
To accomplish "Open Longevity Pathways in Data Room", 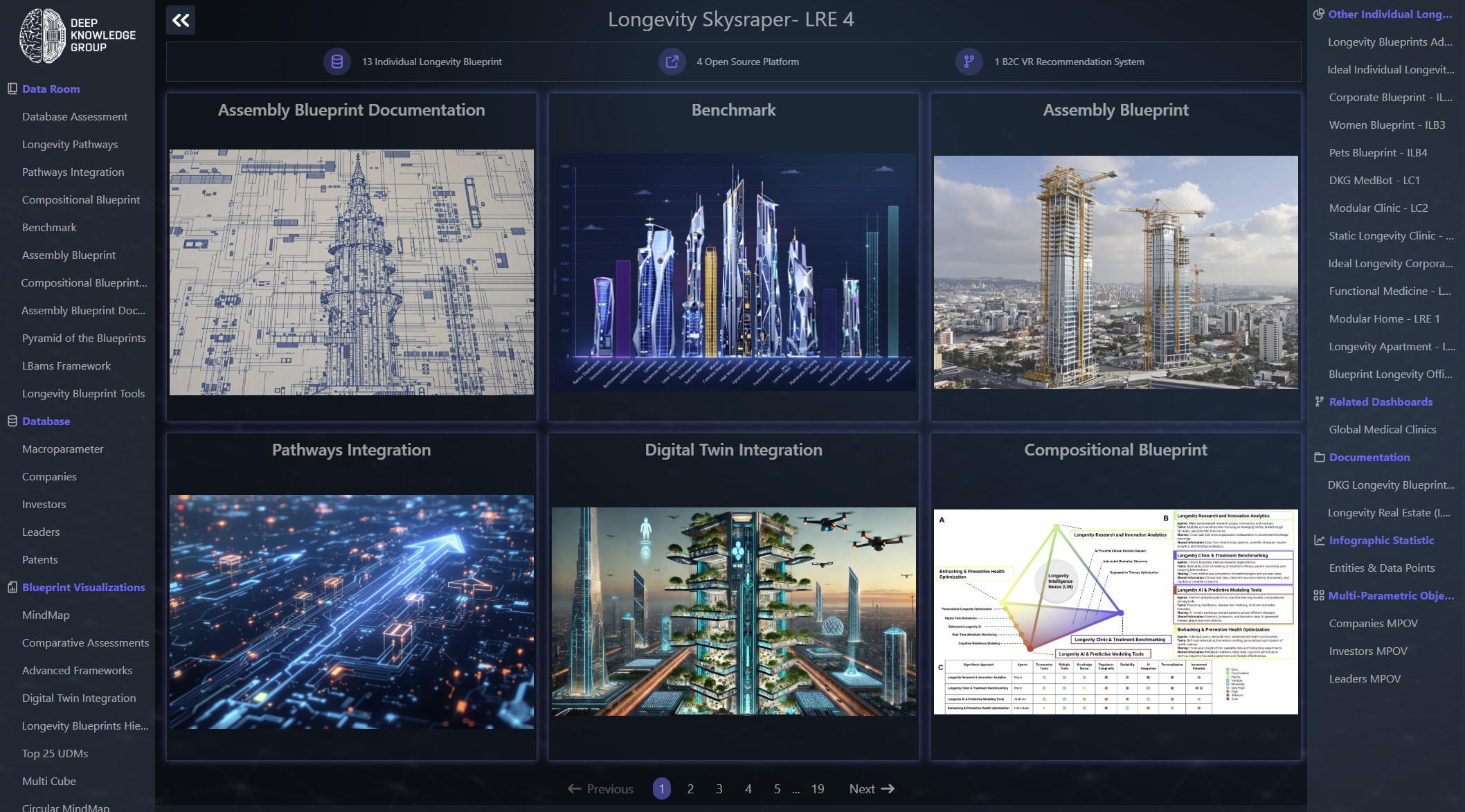I will click(x=70, y=144).
